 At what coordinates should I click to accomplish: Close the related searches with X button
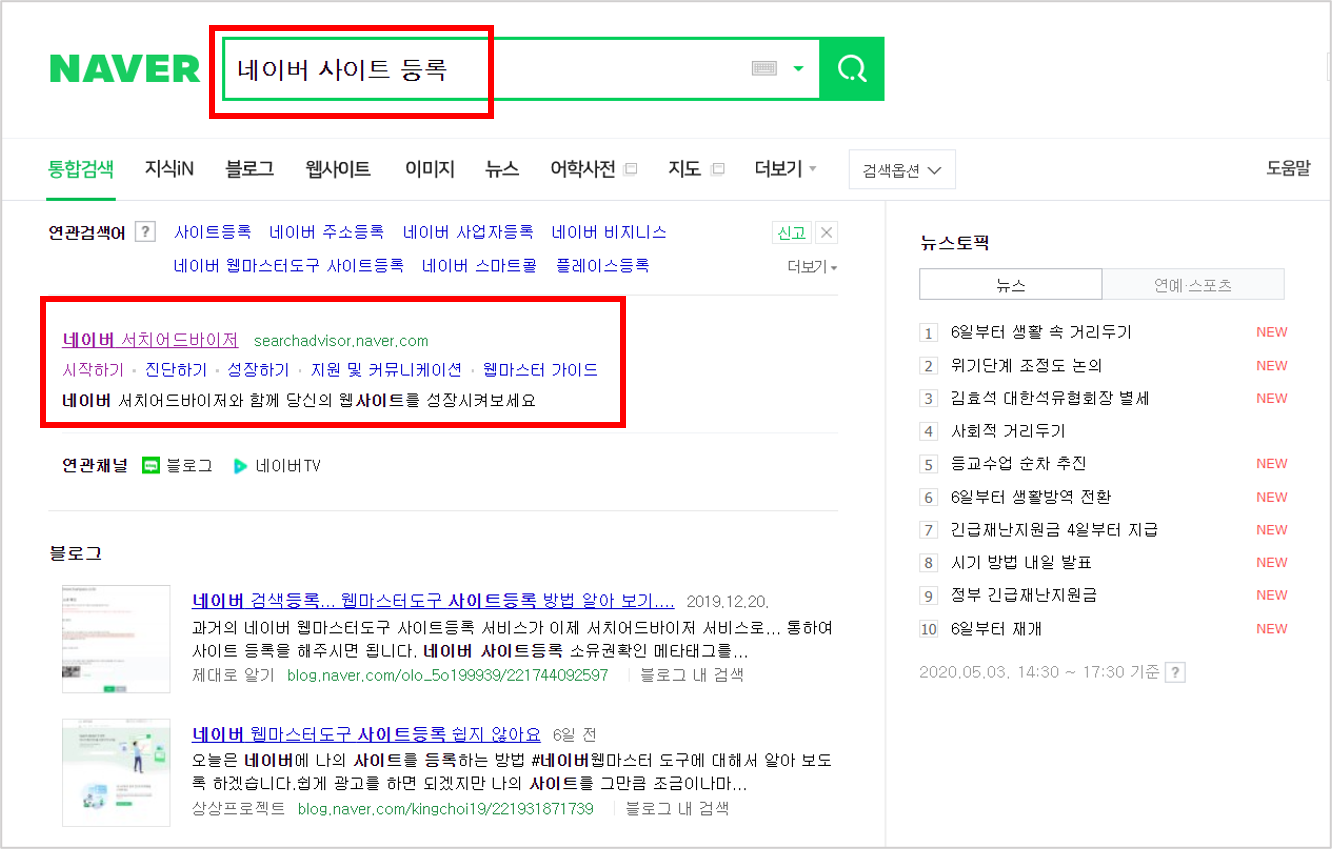[826, 232]
